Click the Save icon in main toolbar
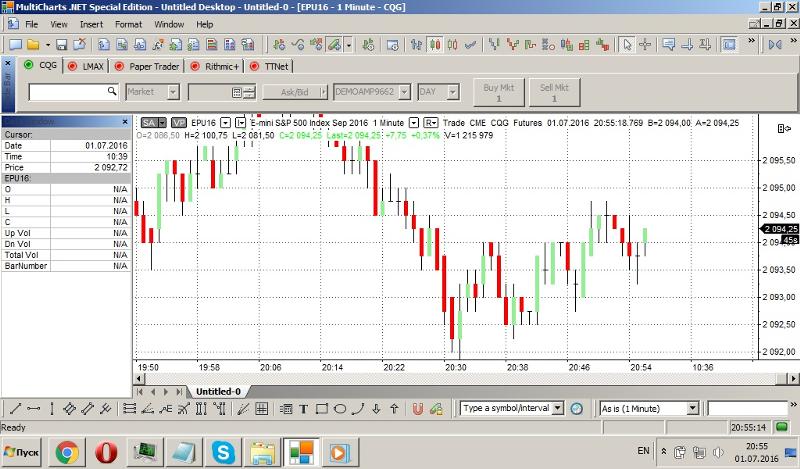 coord(61,45)
